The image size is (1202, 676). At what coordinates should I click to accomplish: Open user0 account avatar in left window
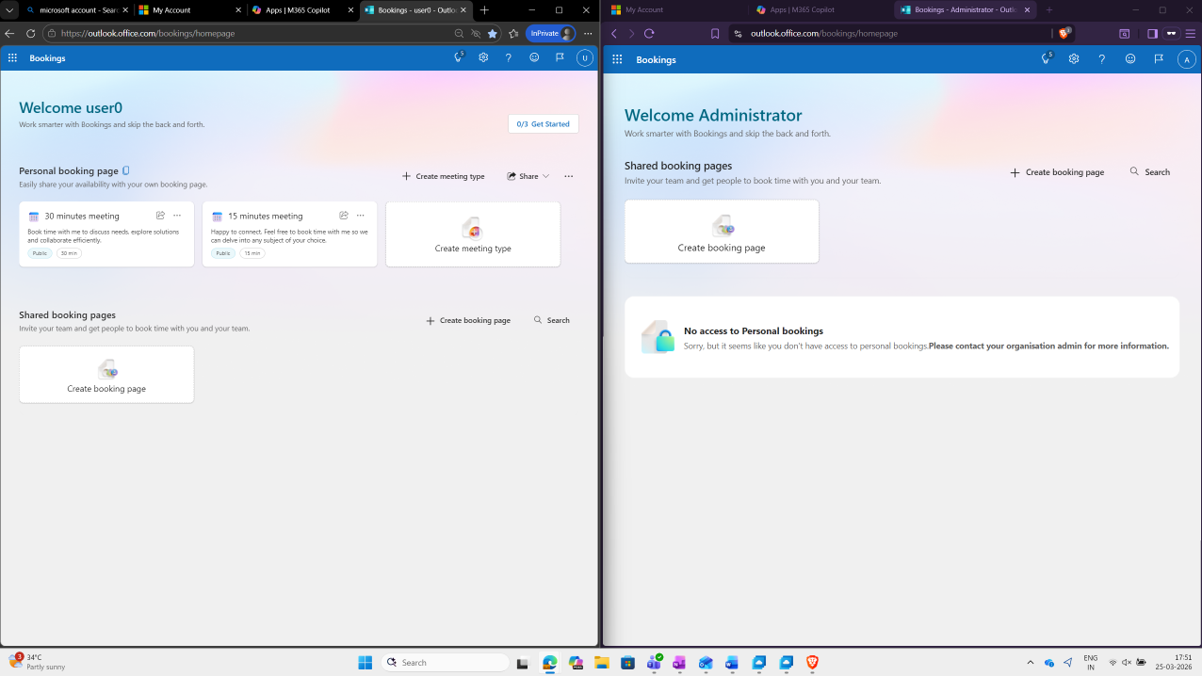point(585,58)
